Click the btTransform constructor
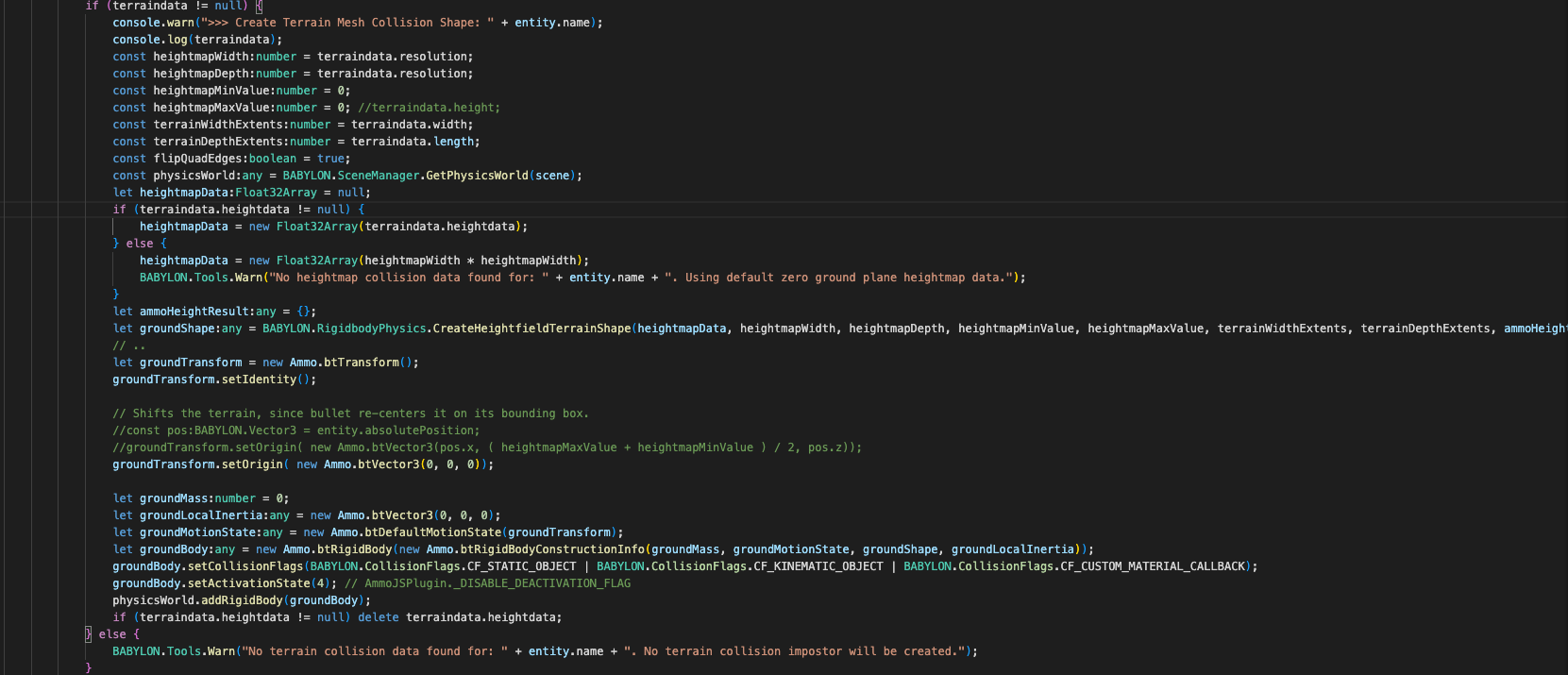The image size is (1568, 675). pyautogui.click(x=362, y=363)
